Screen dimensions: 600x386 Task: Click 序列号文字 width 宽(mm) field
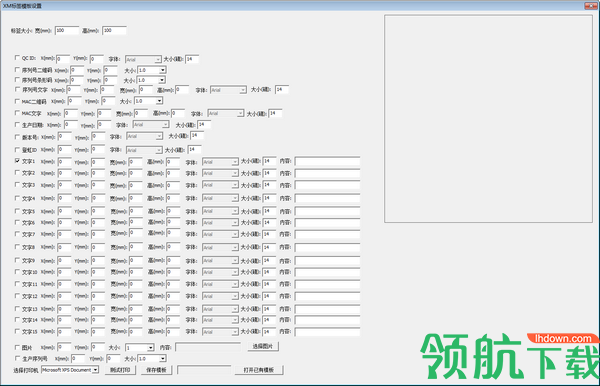point(145,90)
